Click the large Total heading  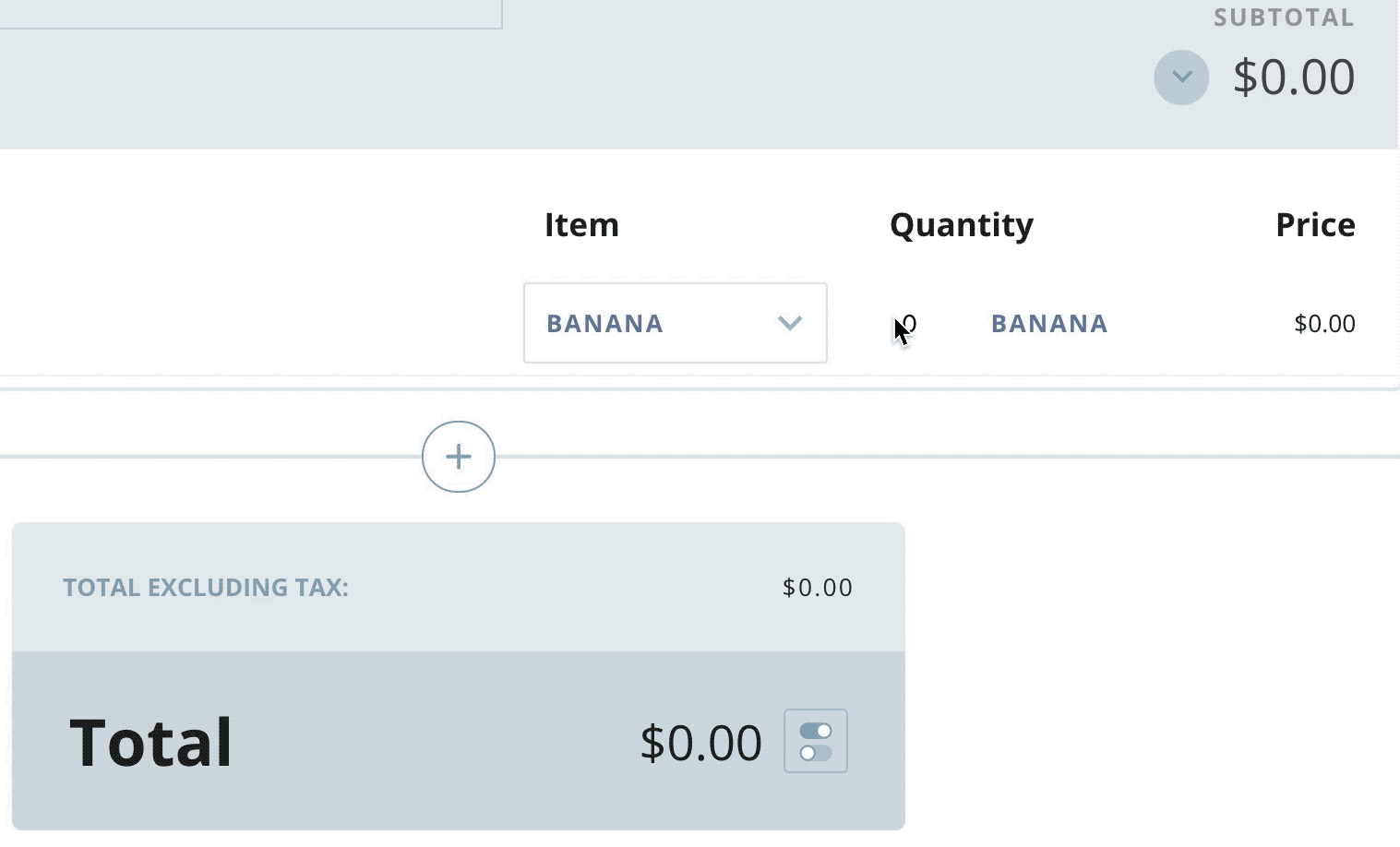pos(151,742)
